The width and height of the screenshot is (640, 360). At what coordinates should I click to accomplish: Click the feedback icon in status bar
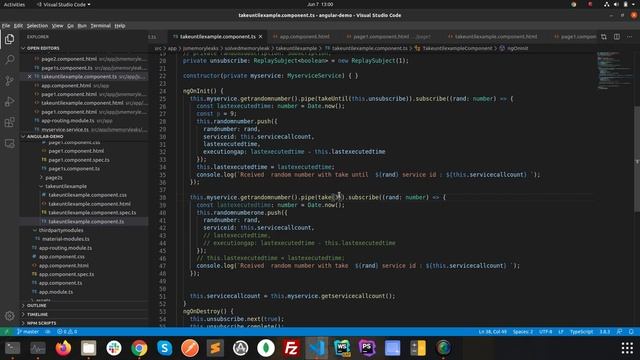[x=619, y=331]
